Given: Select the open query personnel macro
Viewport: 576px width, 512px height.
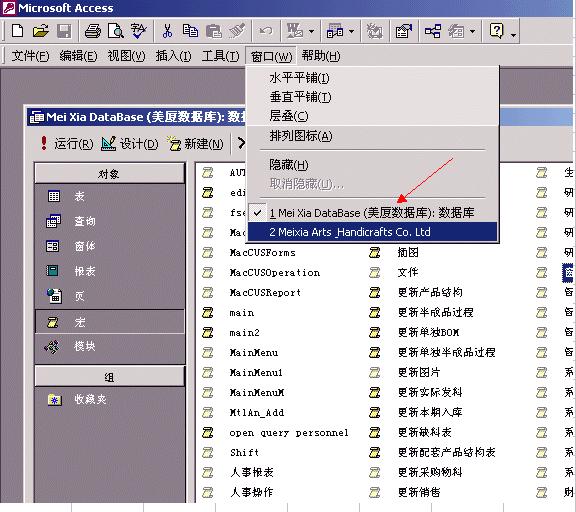Looking at the screenshot, I should click(x=289, y=433).
